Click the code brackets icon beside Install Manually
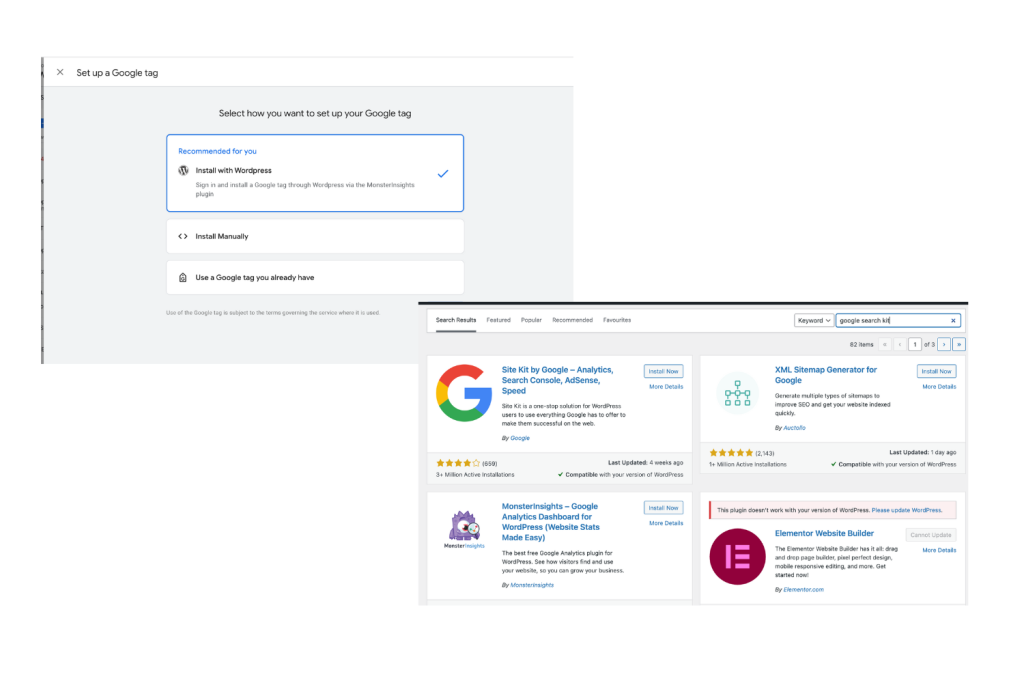The image size is (1024, 683). (x=183, y=236)
